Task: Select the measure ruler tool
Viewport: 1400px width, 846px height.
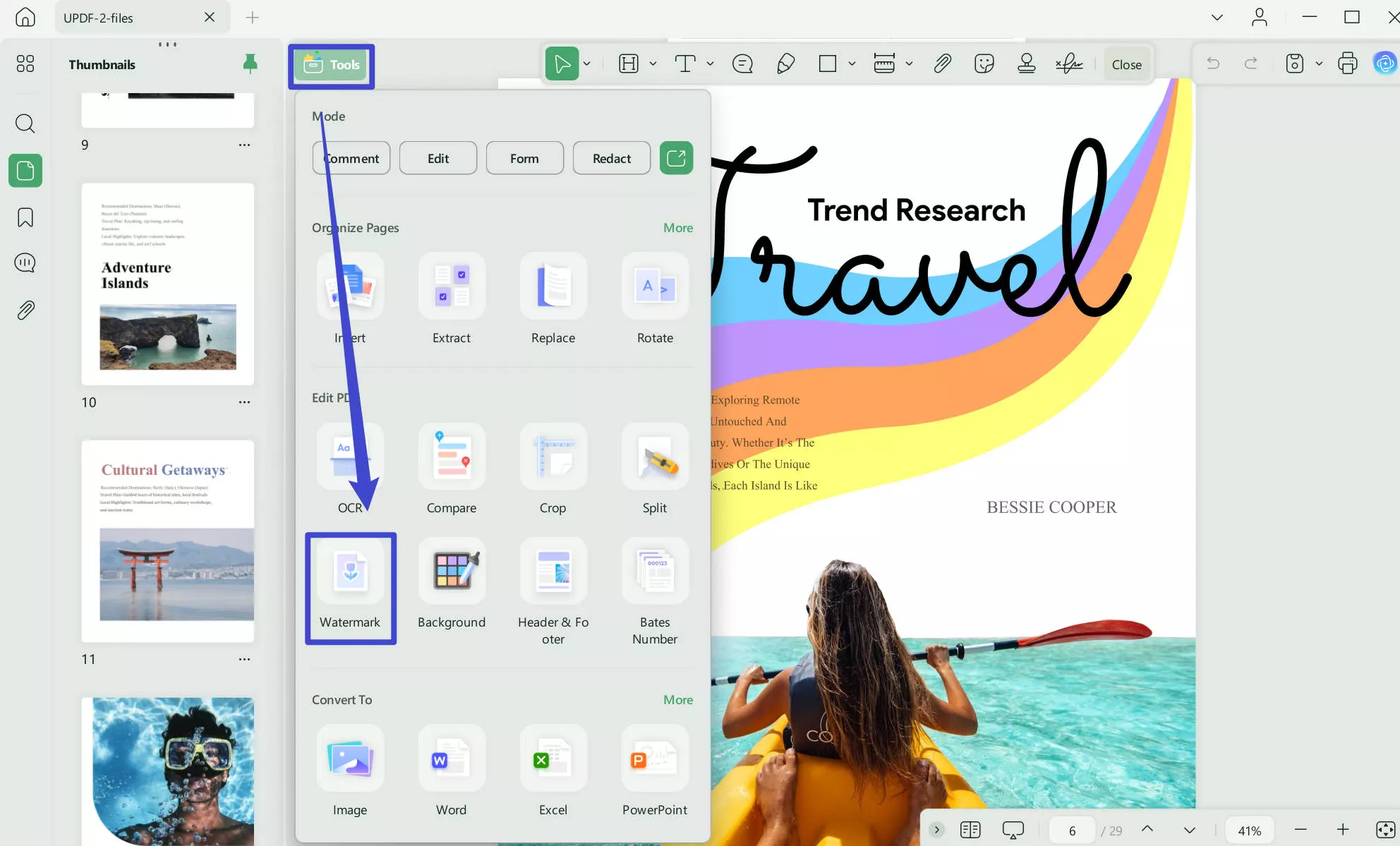Action: tap(884, 64)
